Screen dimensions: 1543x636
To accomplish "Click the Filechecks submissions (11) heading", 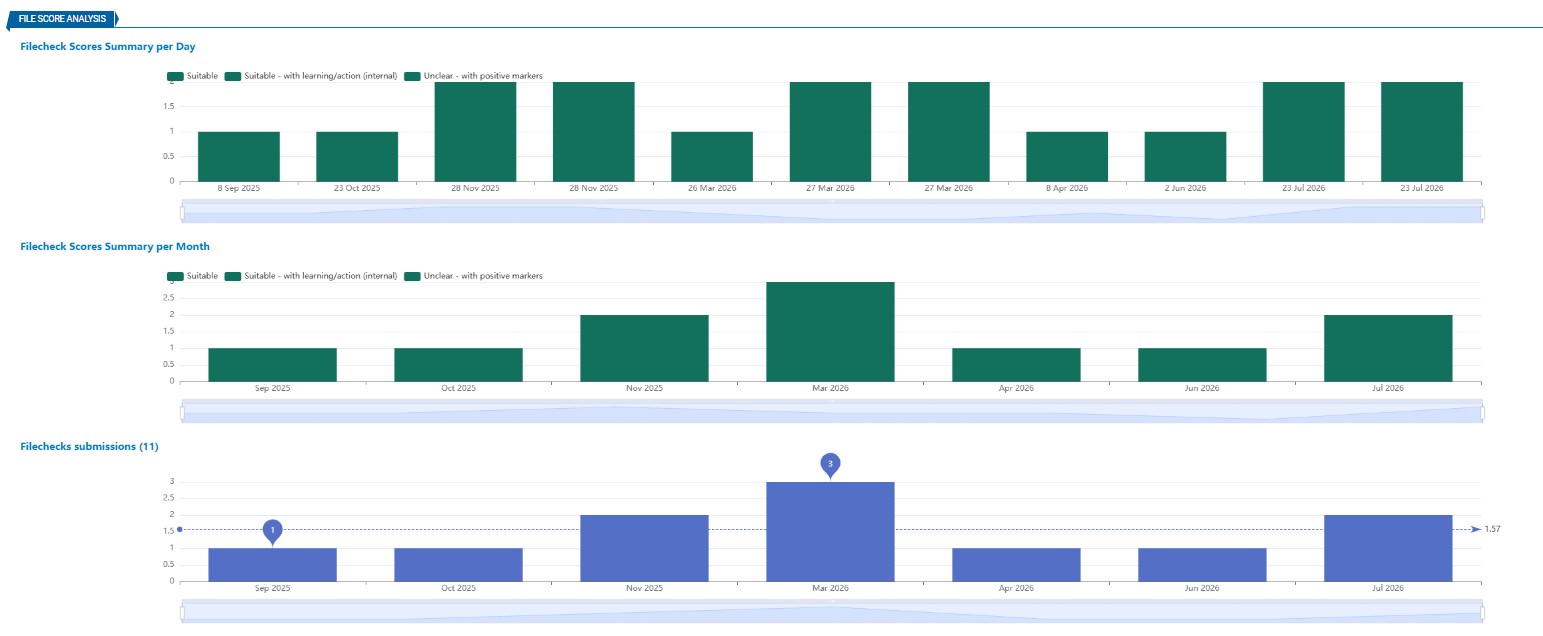I will [89, 446].
